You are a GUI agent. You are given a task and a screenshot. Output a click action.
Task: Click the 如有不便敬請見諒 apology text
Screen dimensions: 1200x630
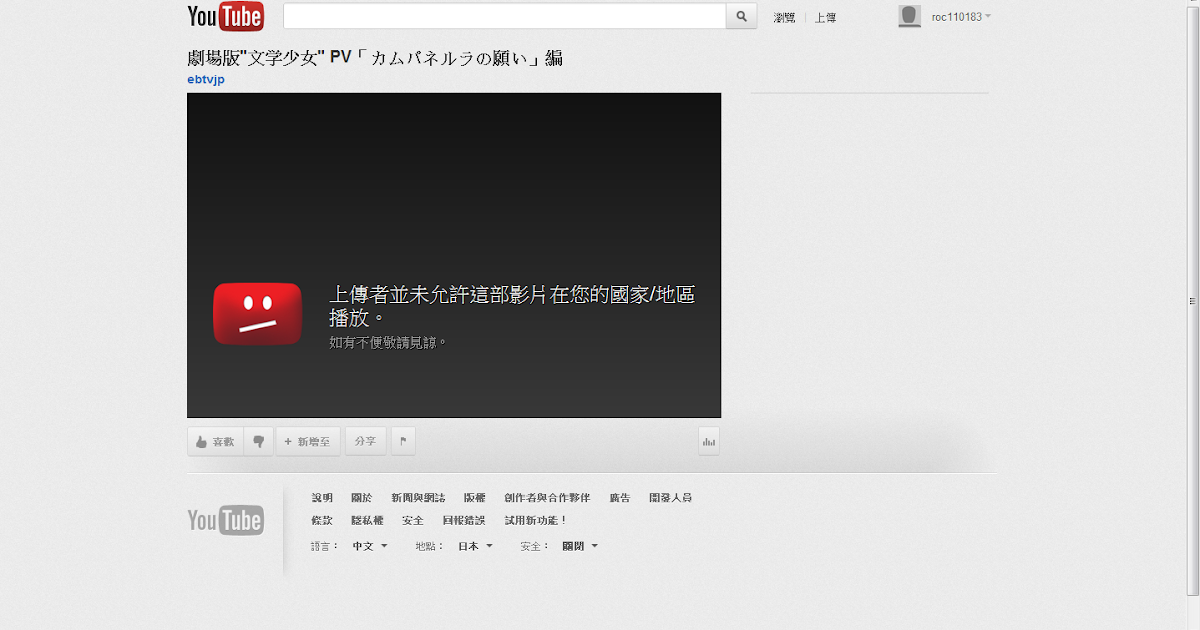coord(388,342)
